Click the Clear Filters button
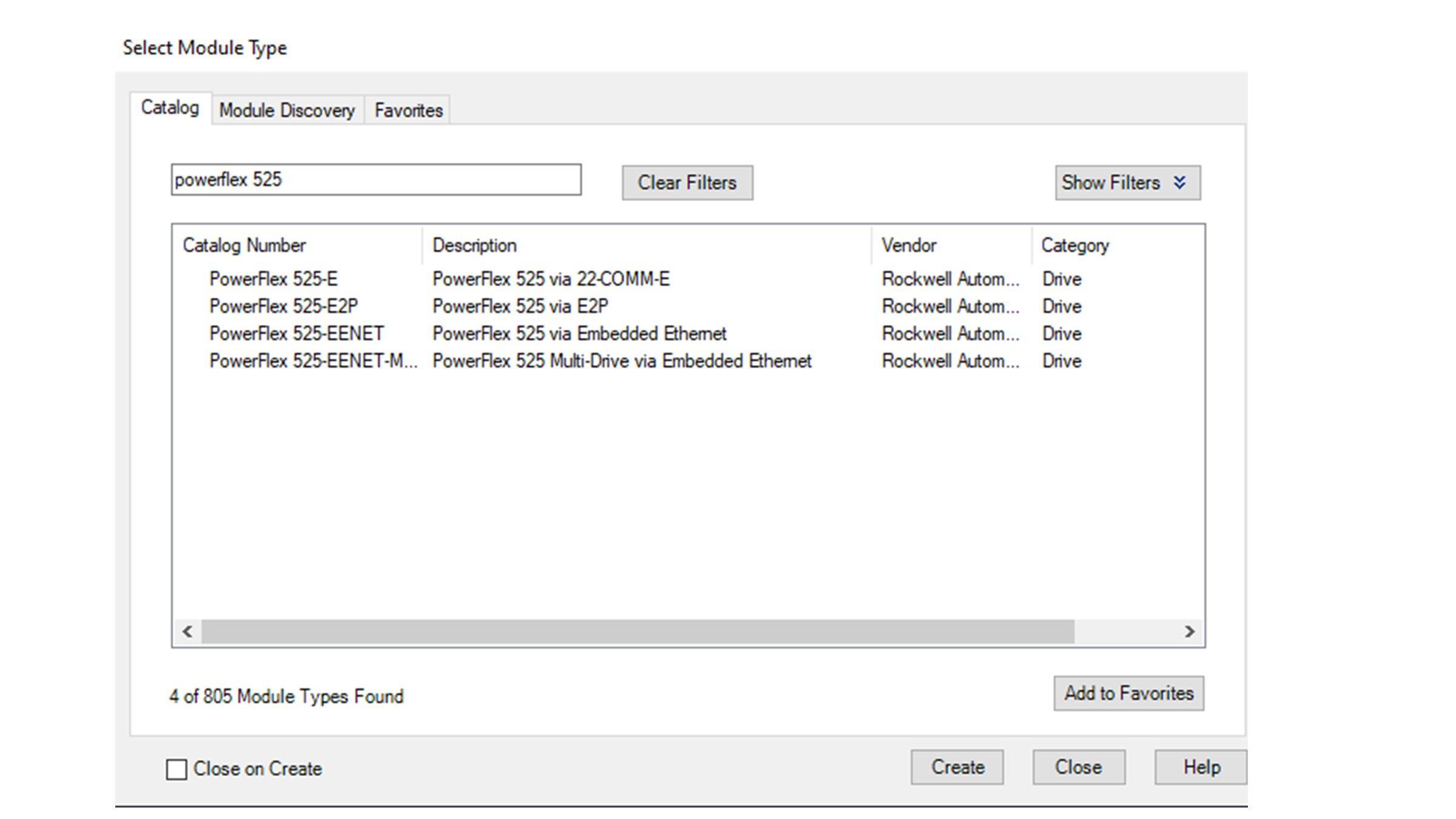 (x=687, y=183)
